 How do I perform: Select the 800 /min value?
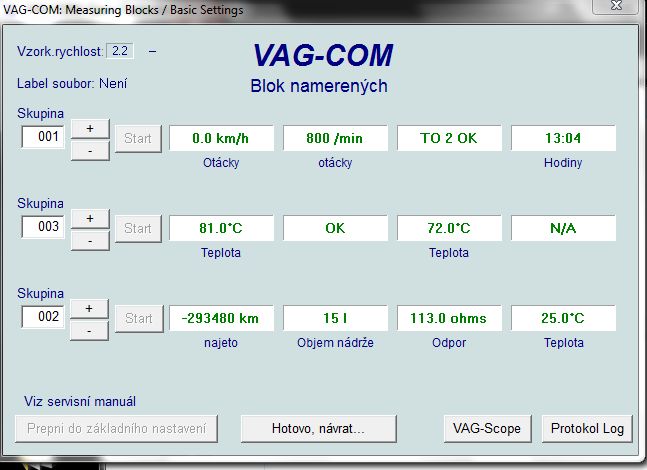335,138
